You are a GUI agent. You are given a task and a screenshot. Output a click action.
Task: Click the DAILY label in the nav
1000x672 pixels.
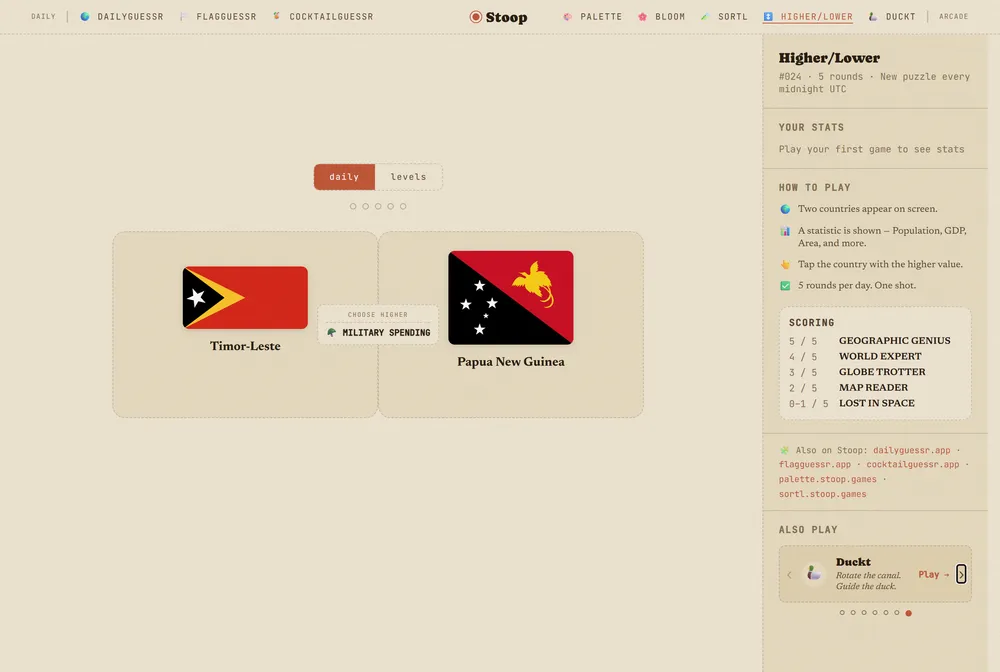(x=43, y=17)
